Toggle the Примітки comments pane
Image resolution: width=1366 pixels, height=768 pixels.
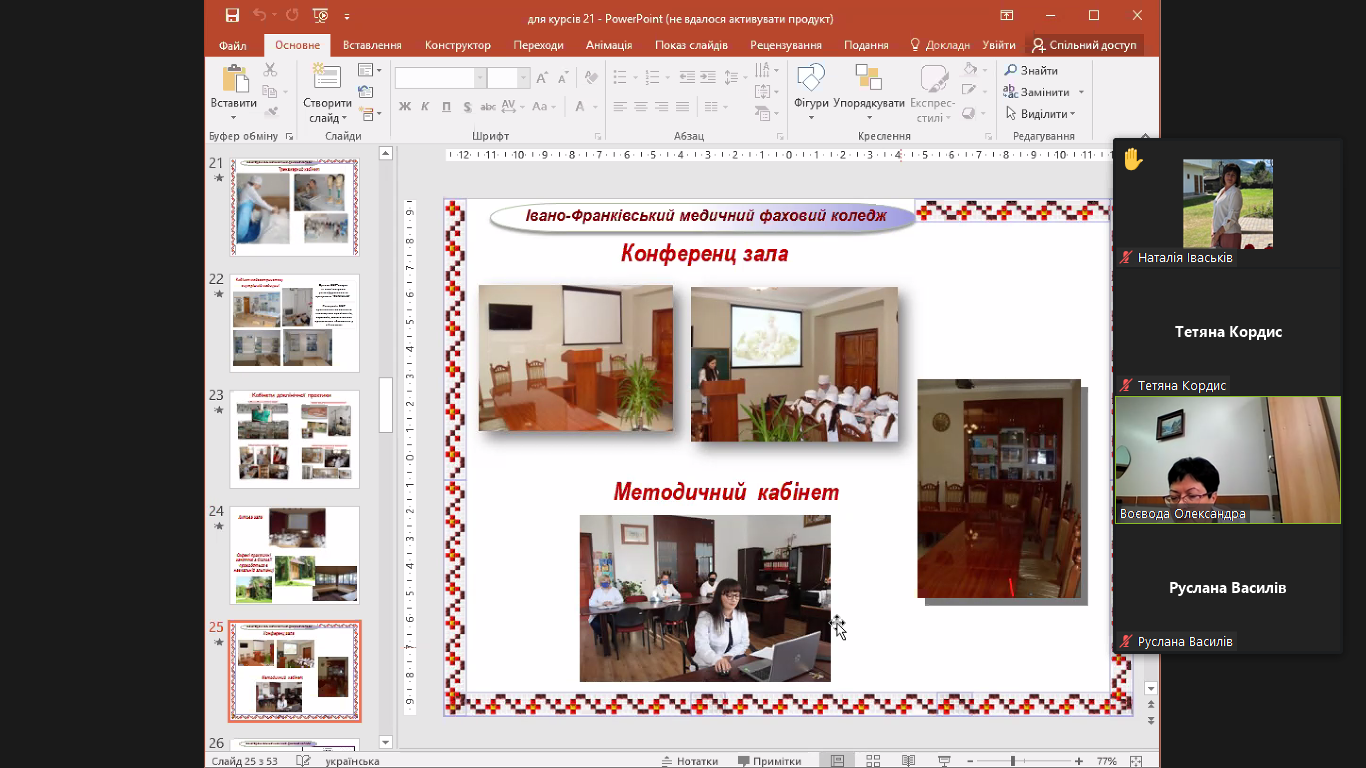click(x=770, y=761)
